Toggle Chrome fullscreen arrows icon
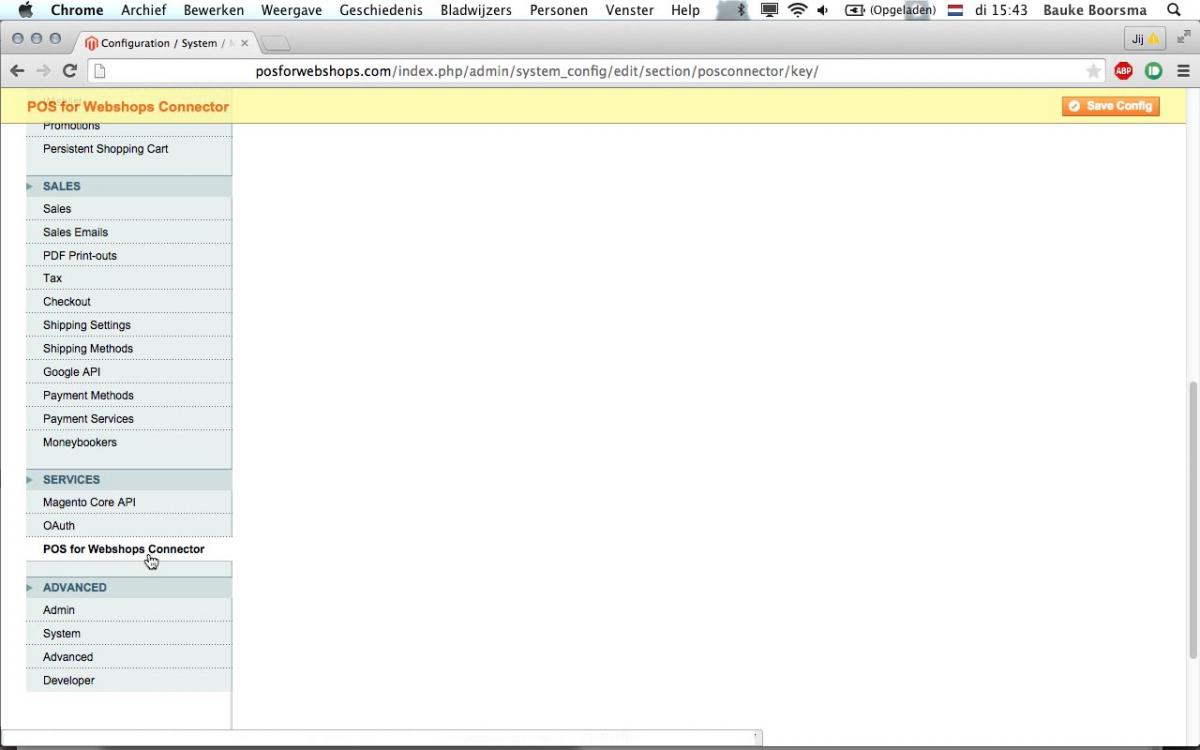Screen dimensions: 1200x750 1184,38
